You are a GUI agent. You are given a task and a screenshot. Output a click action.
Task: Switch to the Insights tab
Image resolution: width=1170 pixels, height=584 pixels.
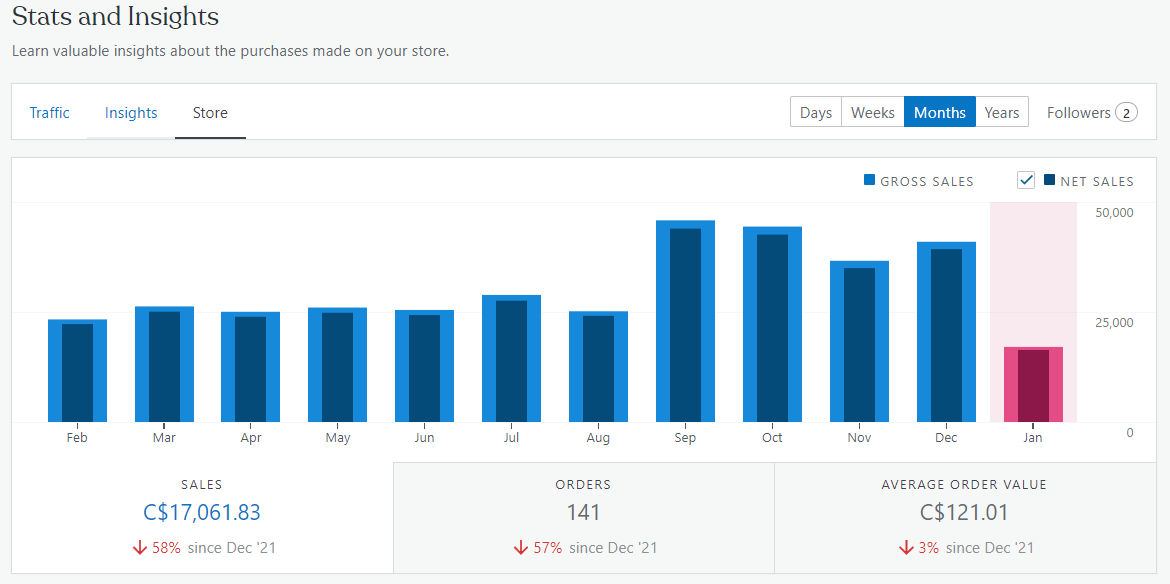tap(131, 113)
